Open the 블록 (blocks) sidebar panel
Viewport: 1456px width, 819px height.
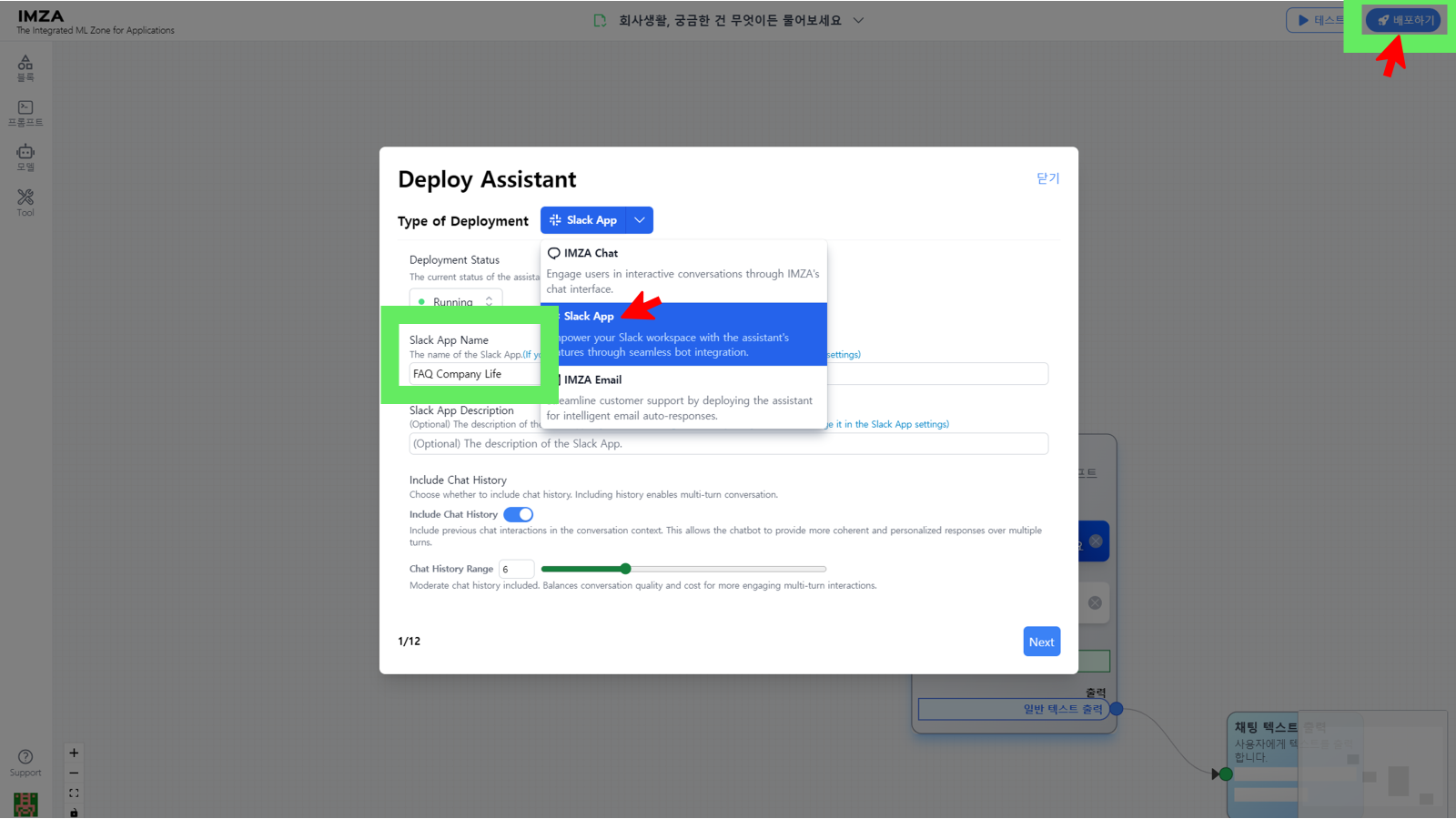click(x=25, y=68)
